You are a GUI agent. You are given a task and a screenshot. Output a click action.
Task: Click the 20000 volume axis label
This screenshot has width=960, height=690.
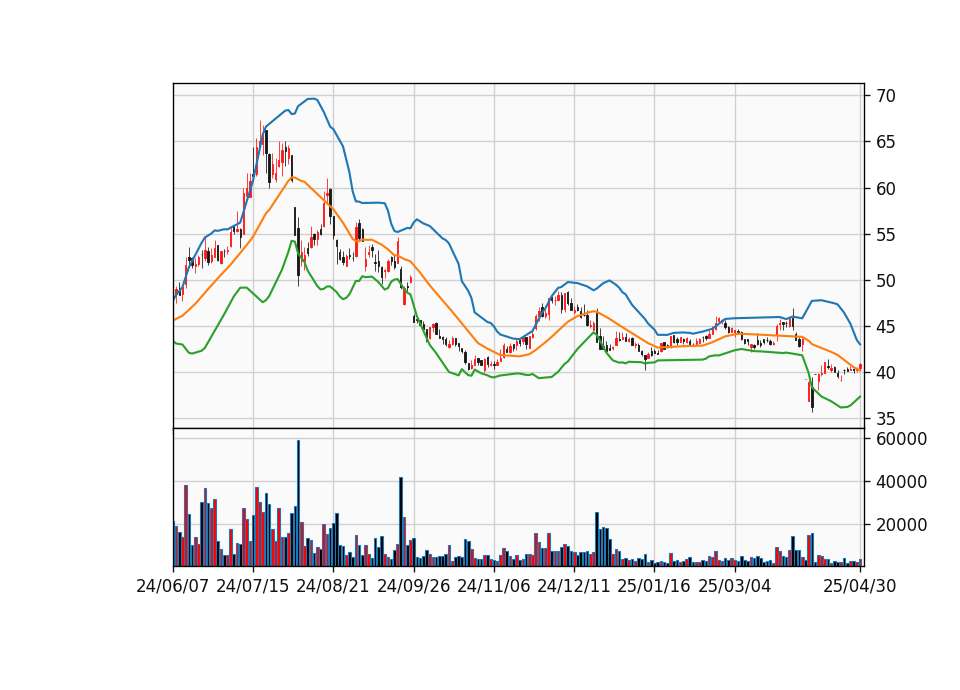click(901, 525)
